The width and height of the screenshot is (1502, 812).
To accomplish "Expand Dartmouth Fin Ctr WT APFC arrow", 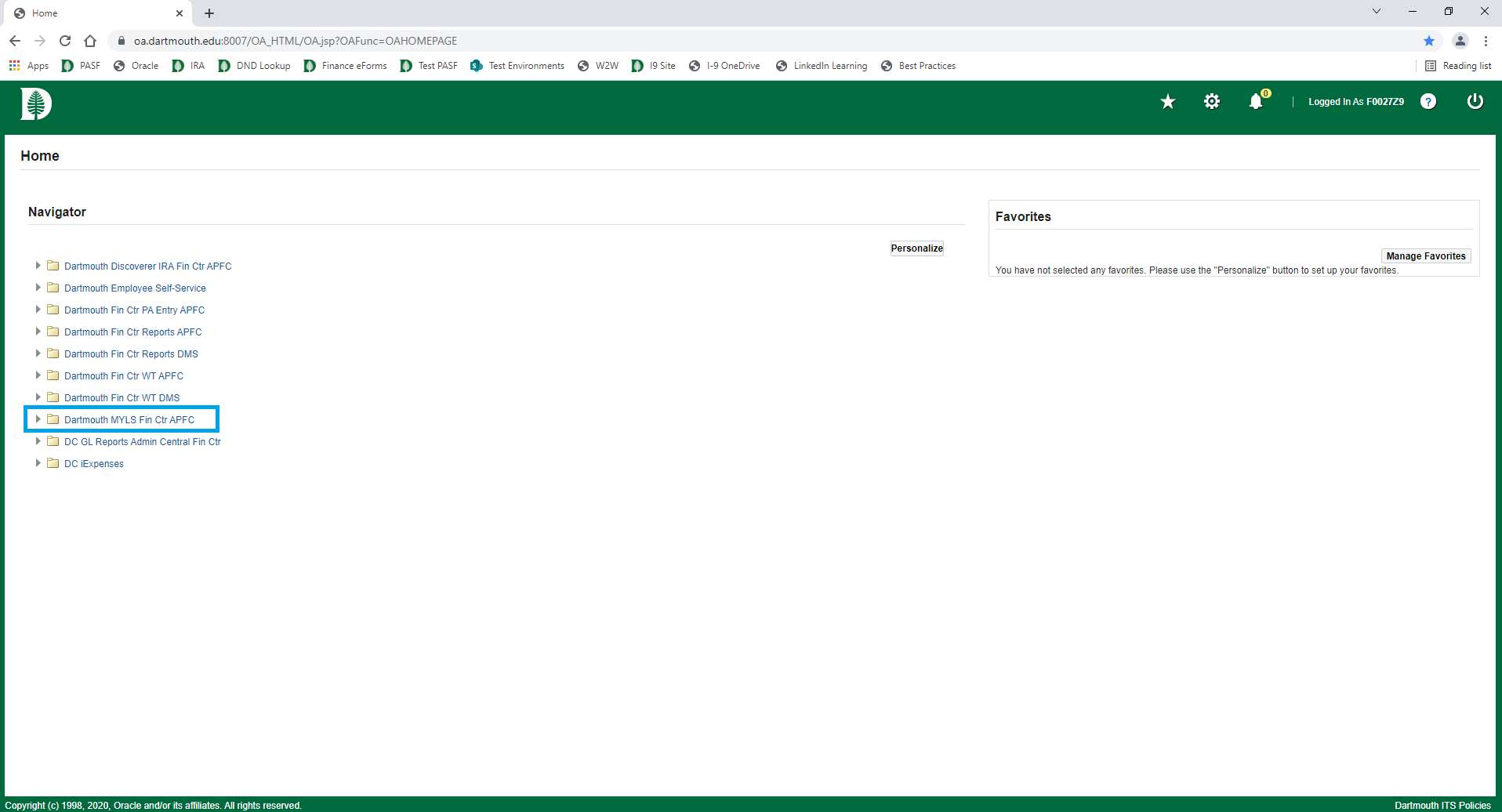I will coord(38,375).
